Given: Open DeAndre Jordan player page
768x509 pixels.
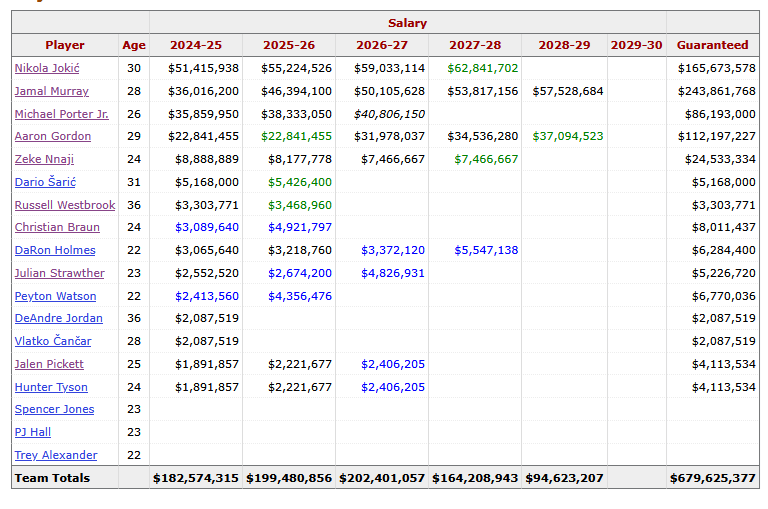Looking at the screenshot, I should click(x=59, y=318).
